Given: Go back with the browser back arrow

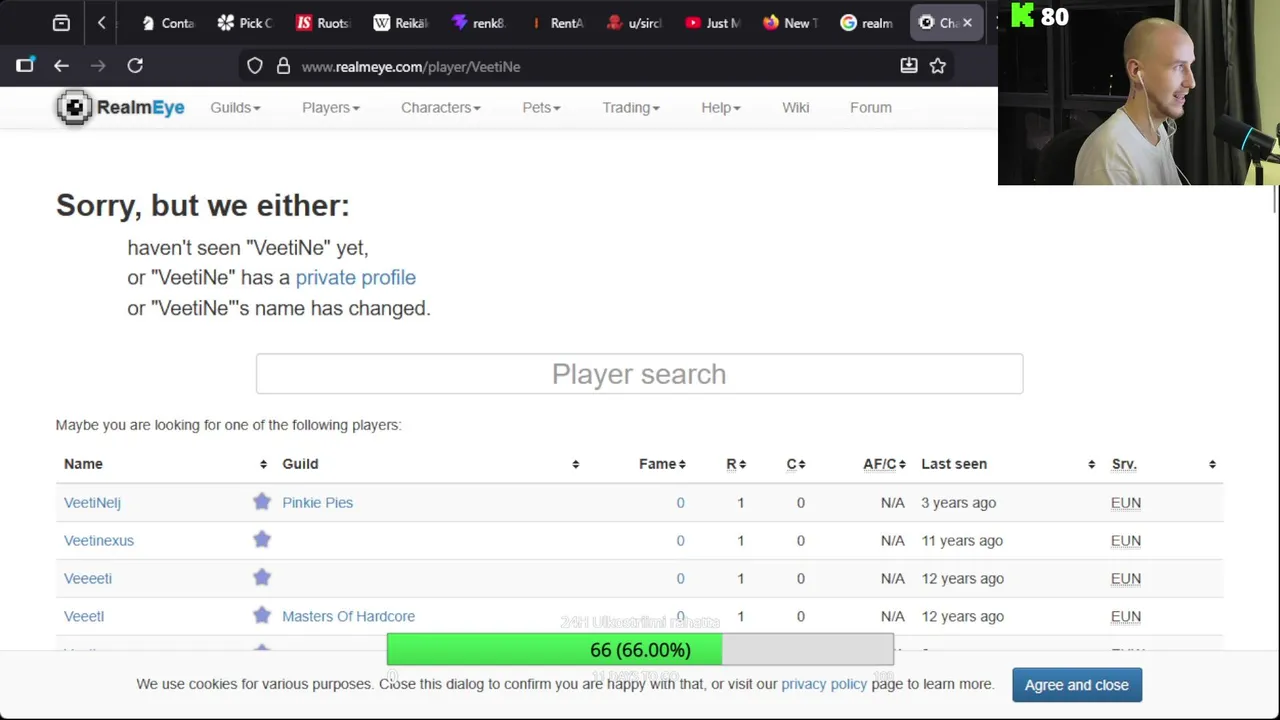Looking at the screenshot, I should [61, 66].
